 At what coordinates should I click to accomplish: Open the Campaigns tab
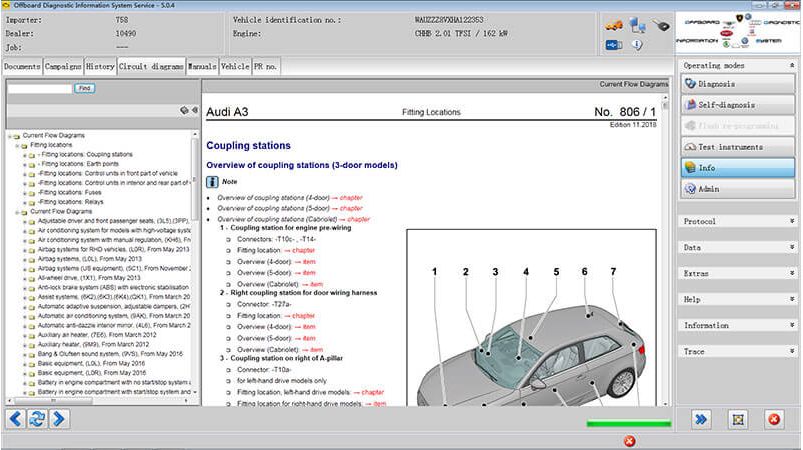[x=63, y=67]
